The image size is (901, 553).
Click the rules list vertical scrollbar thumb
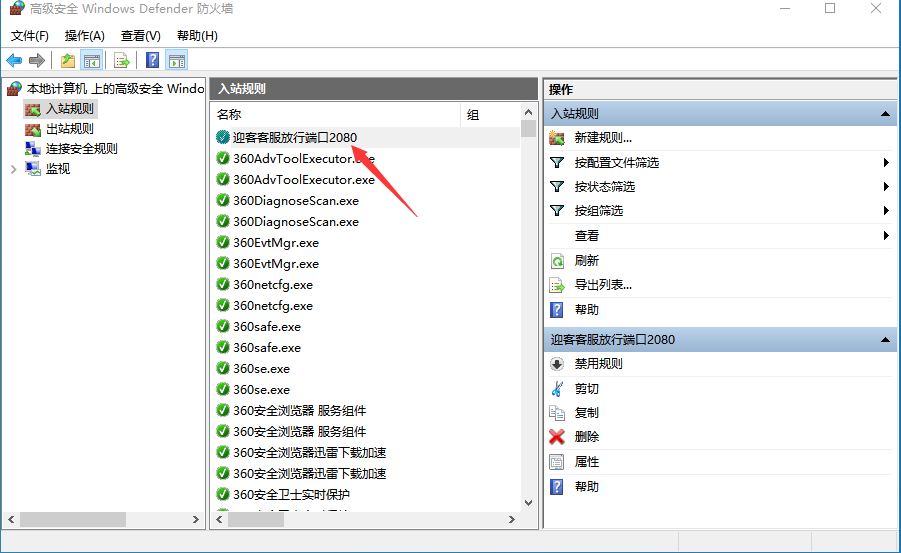pos(529,129)
